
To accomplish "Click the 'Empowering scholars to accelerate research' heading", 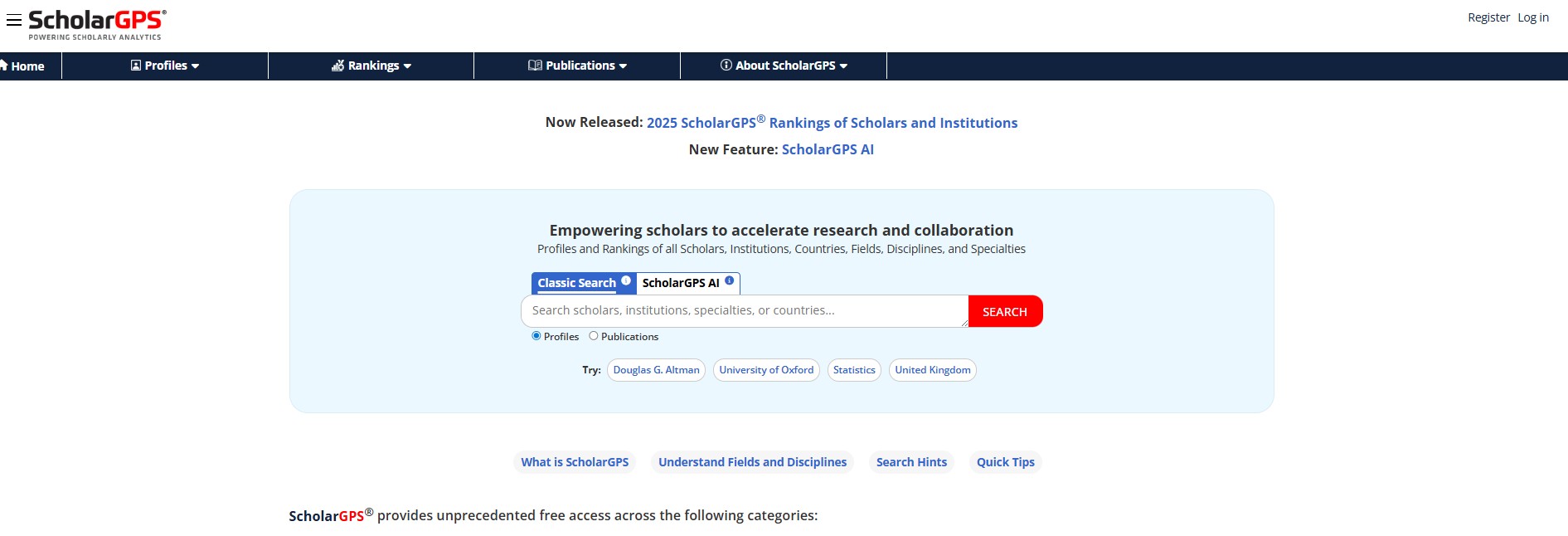I will coord(781,230).
